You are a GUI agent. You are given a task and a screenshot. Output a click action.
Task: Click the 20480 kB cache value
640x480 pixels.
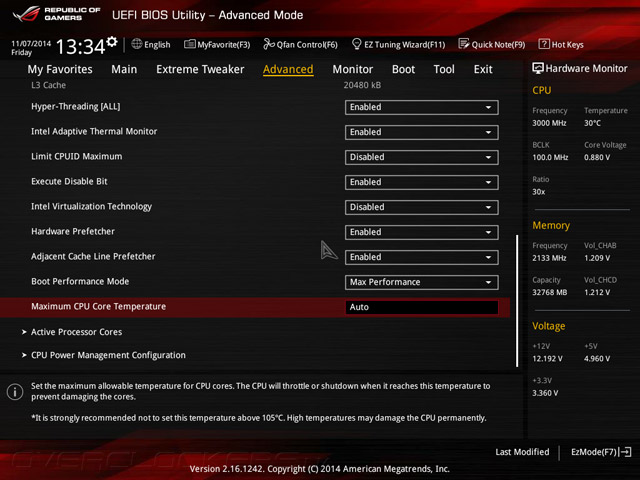click(x=362, y=85)
